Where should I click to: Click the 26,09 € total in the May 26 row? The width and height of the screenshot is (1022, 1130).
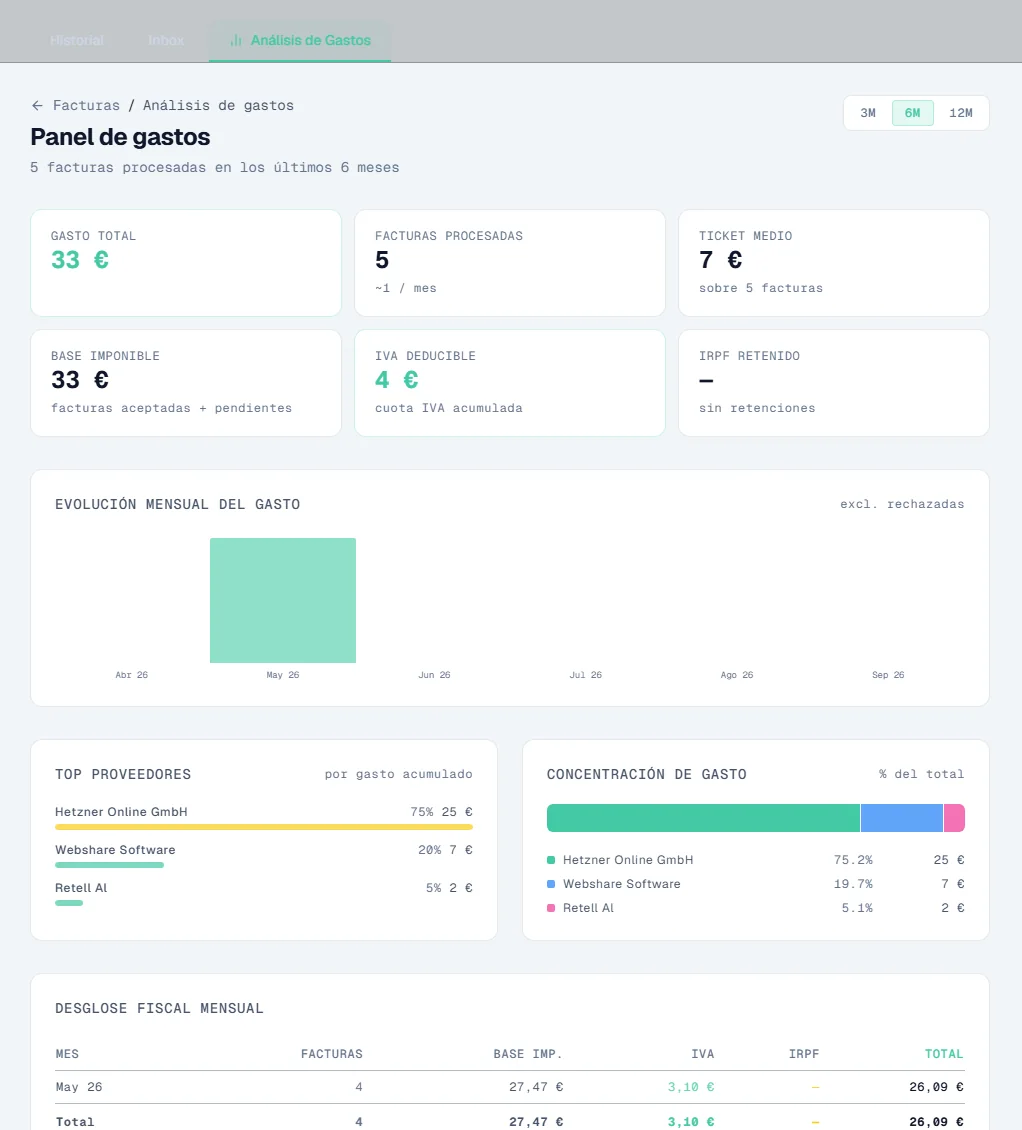click(x=936, y=1087)
